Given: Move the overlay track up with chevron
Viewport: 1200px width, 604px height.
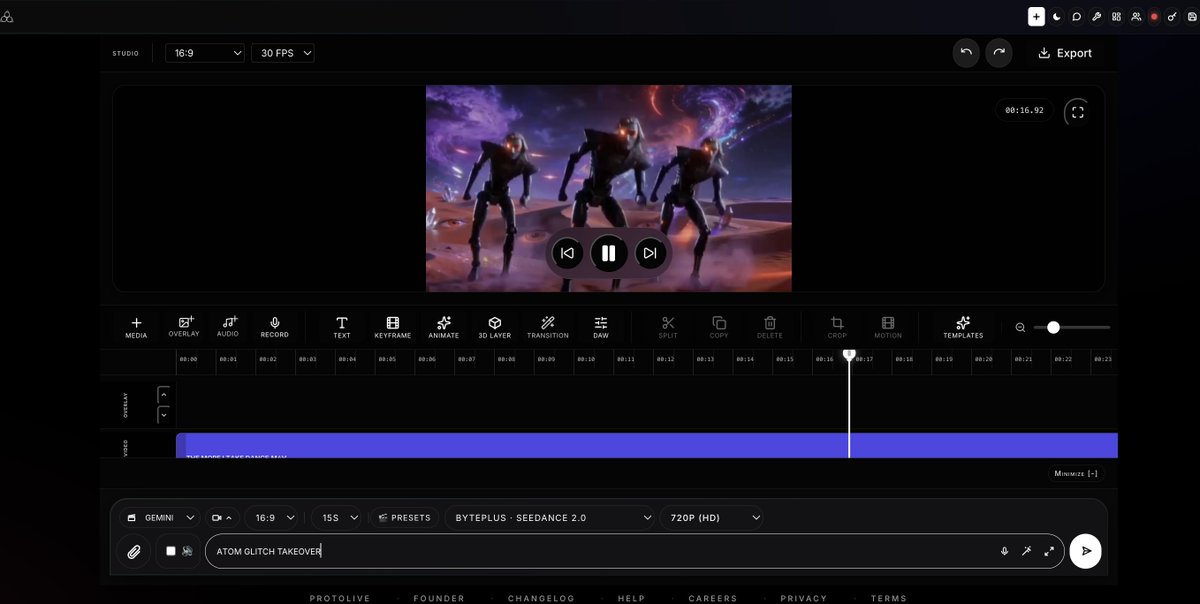Looking at the screenshot, I should [x=164, y=394].
